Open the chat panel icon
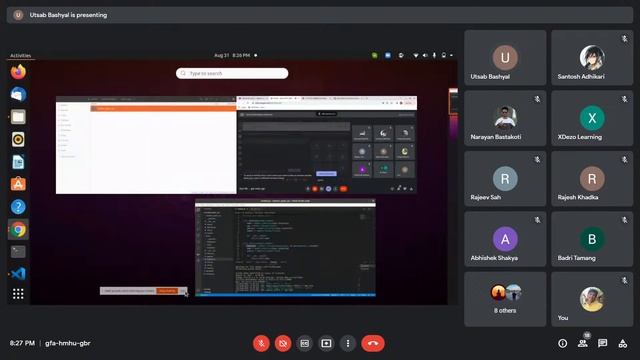 [602, 343]
